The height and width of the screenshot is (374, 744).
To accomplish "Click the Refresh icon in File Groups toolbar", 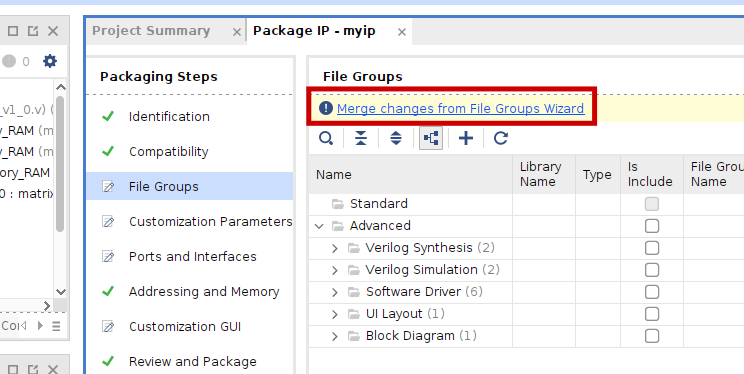I will coord(501,138).
